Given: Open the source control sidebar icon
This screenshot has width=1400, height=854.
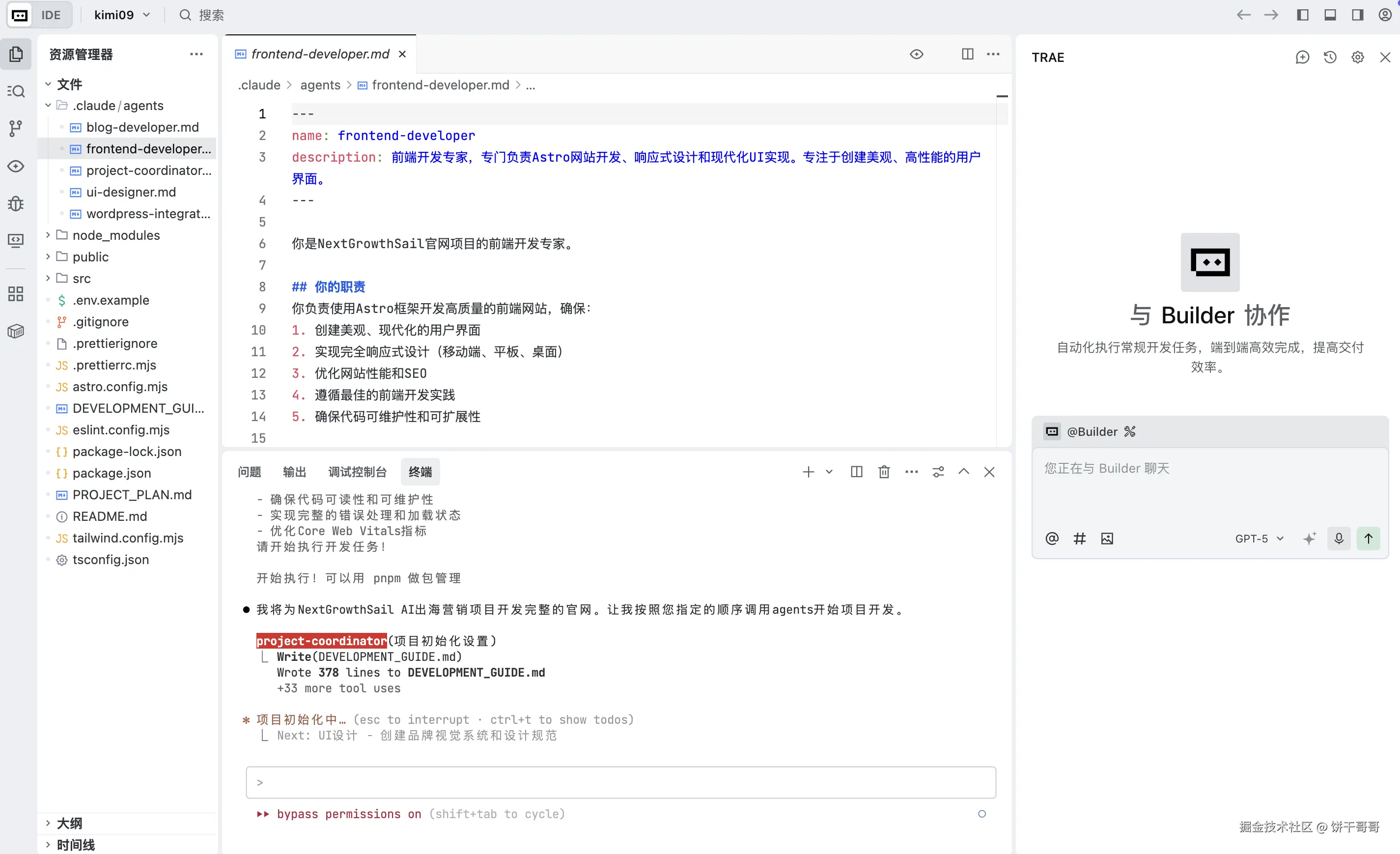Looking at the screenshot, I should (x=16, y=128).
